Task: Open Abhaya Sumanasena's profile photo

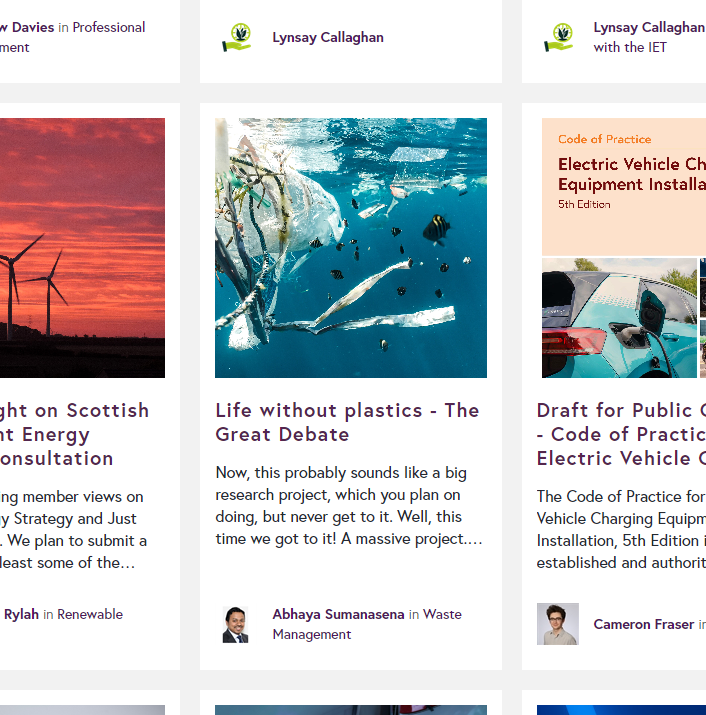Action: [235, 624]
